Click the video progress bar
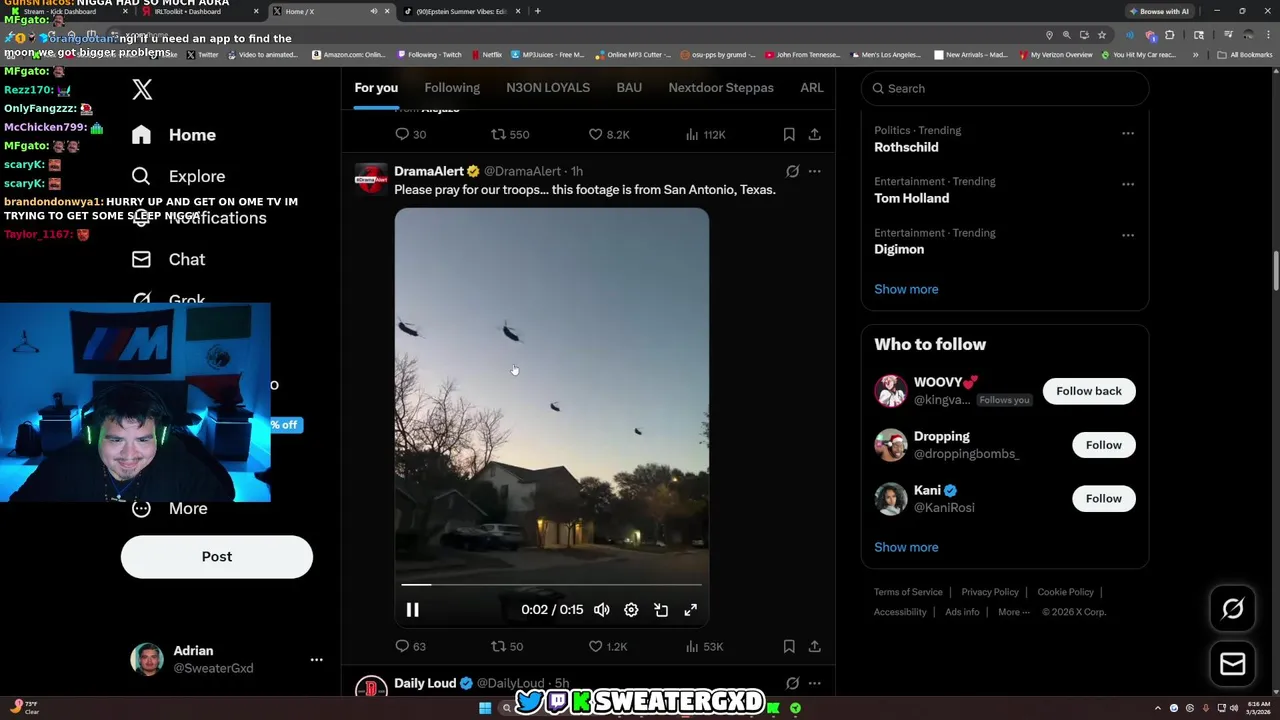The image size is (1280, 720). tap(551, 585)
